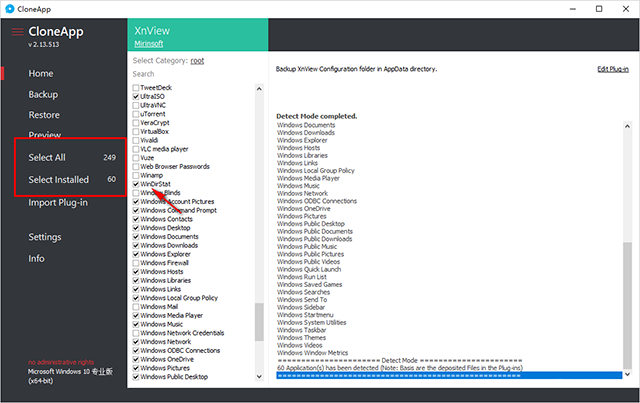Uncheck the UltraISO checkbox
This screenshot has width=640, height=403.
tap(136, 96)
